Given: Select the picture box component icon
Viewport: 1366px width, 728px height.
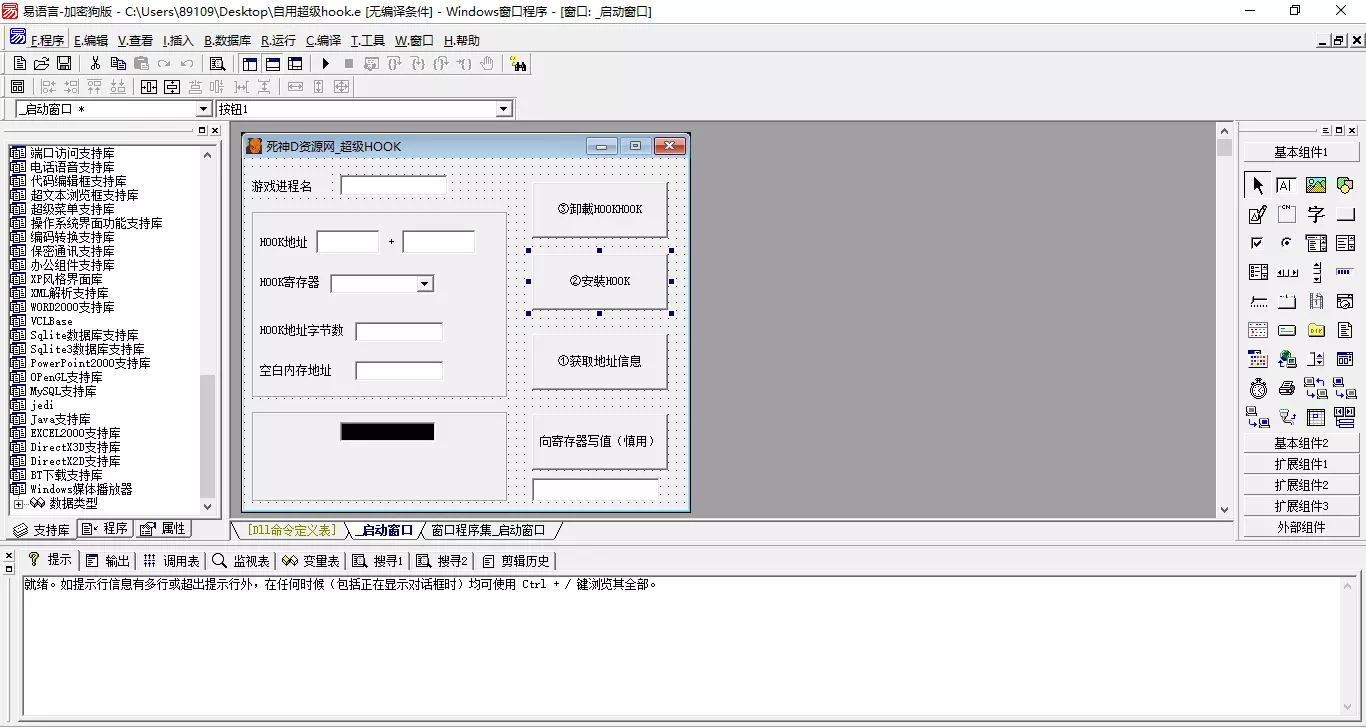Looking at the screenshot, I should click(x=1316, y=185).
